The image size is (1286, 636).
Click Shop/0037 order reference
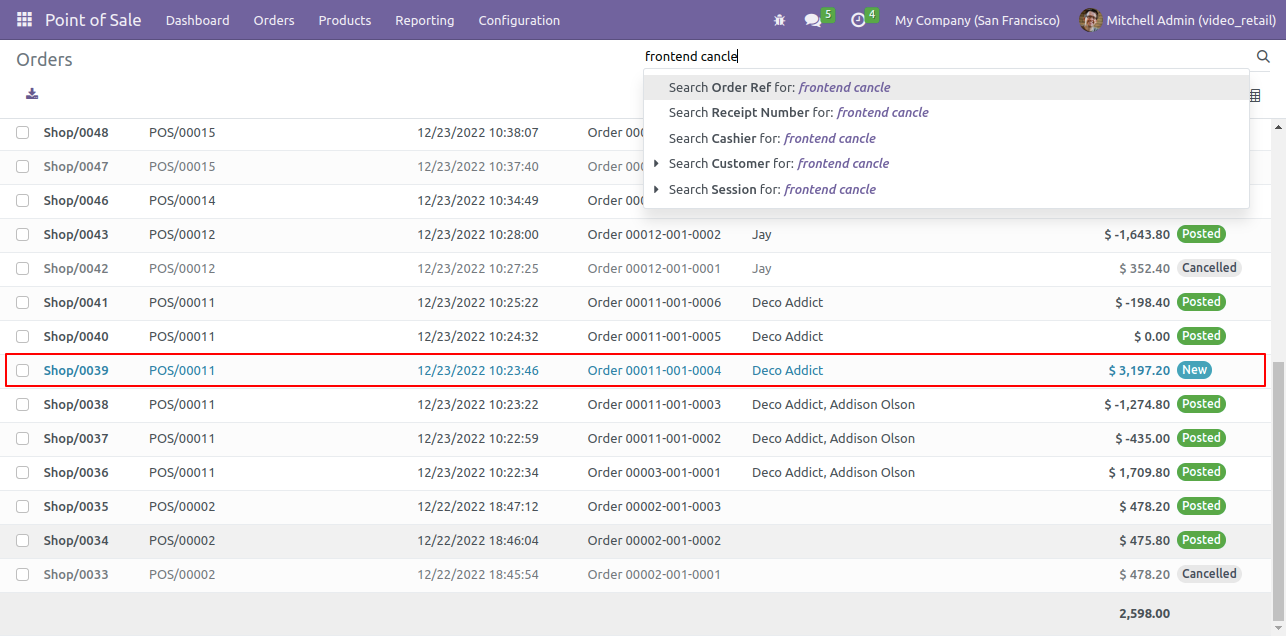[x=76, y=439]
